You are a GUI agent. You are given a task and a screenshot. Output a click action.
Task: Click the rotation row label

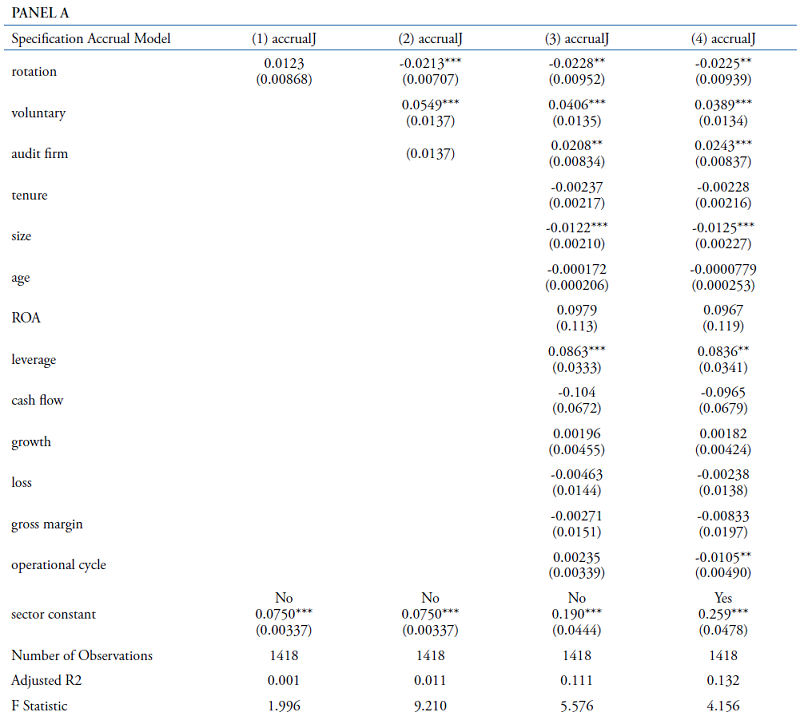[x=34, y=72]
